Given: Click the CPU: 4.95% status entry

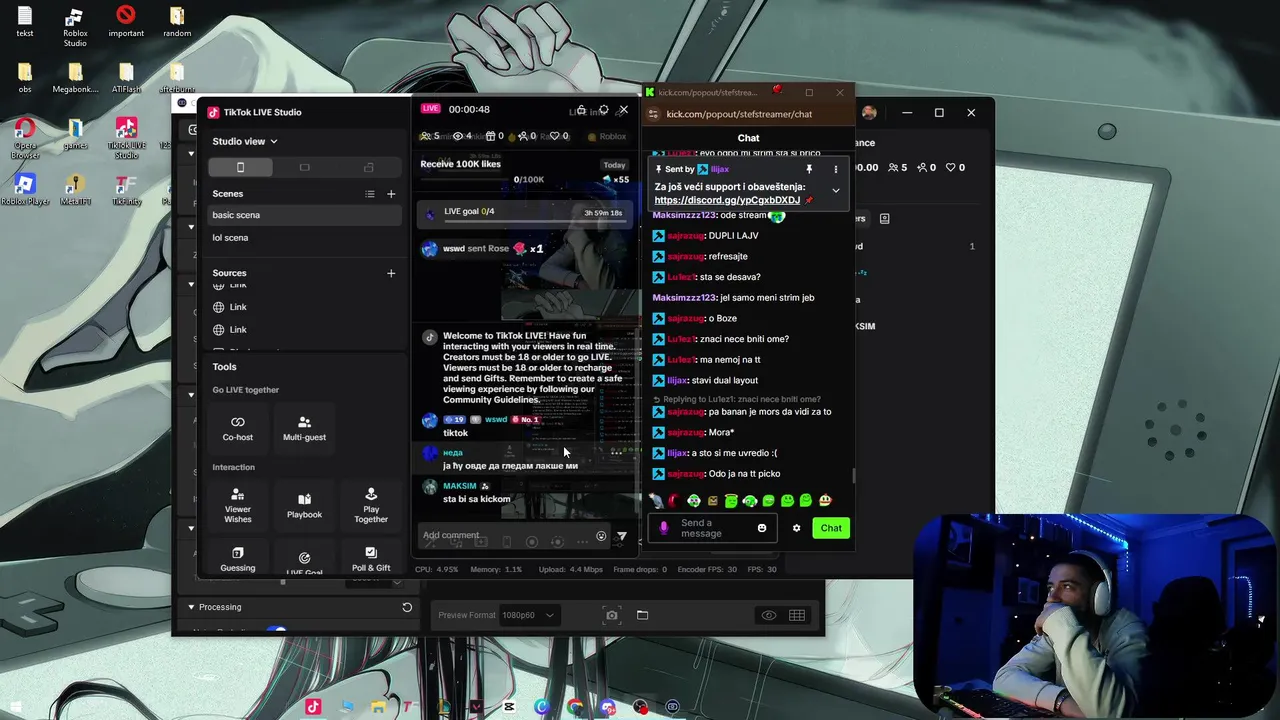Looking at the screenshot, I should click(436, 569).
